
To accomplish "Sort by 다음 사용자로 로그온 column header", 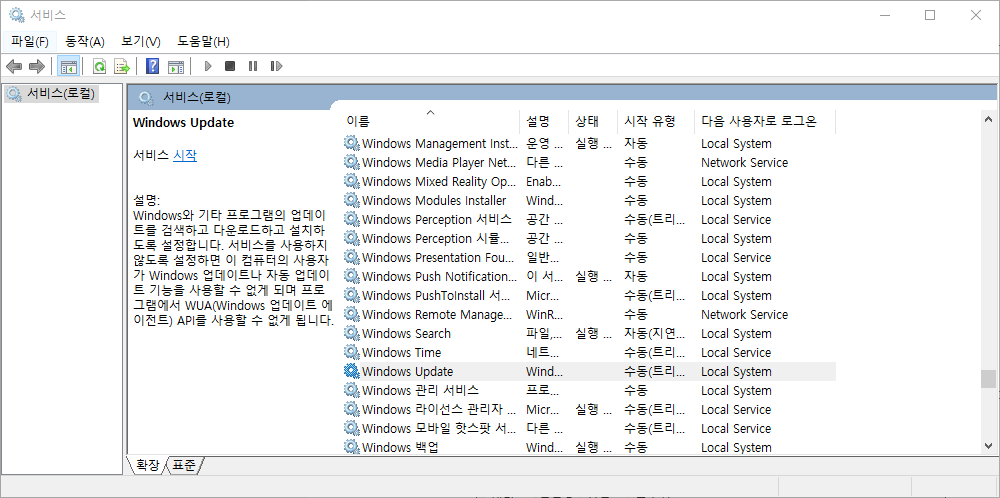I will pos(765,121).
